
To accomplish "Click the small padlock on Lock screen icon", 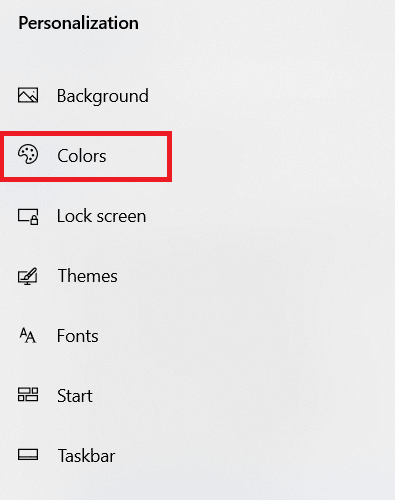I will (34, 220).
